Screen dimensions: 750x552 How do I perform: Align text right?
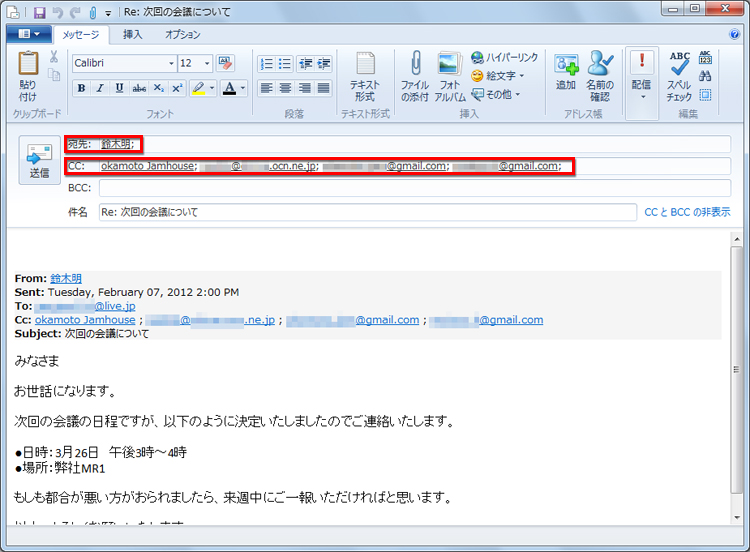[x=304, y=88]
